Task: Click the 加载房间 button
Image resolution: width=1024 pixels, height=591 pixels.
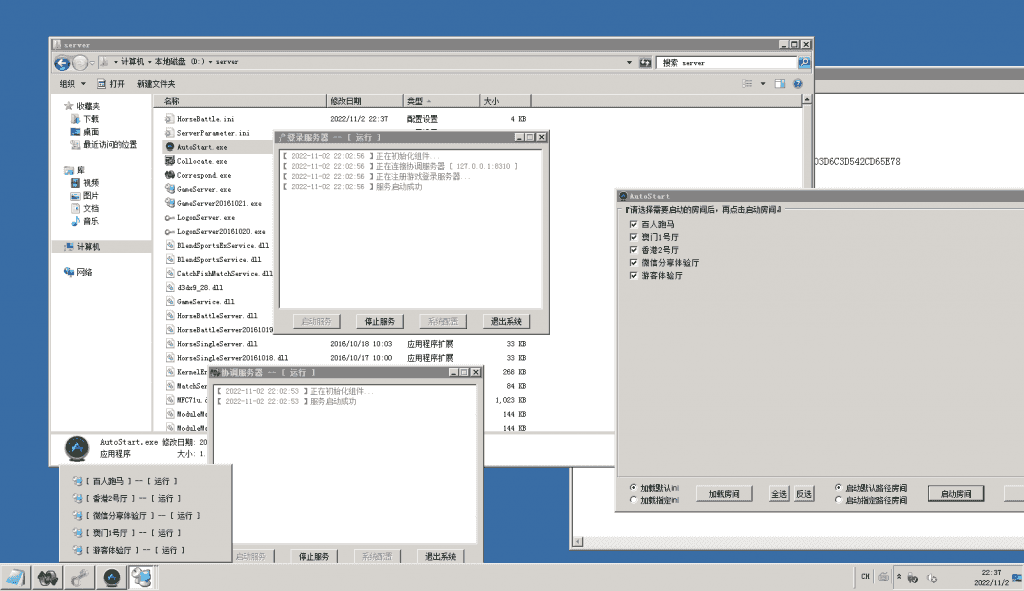Action: (x=724, y=494)
